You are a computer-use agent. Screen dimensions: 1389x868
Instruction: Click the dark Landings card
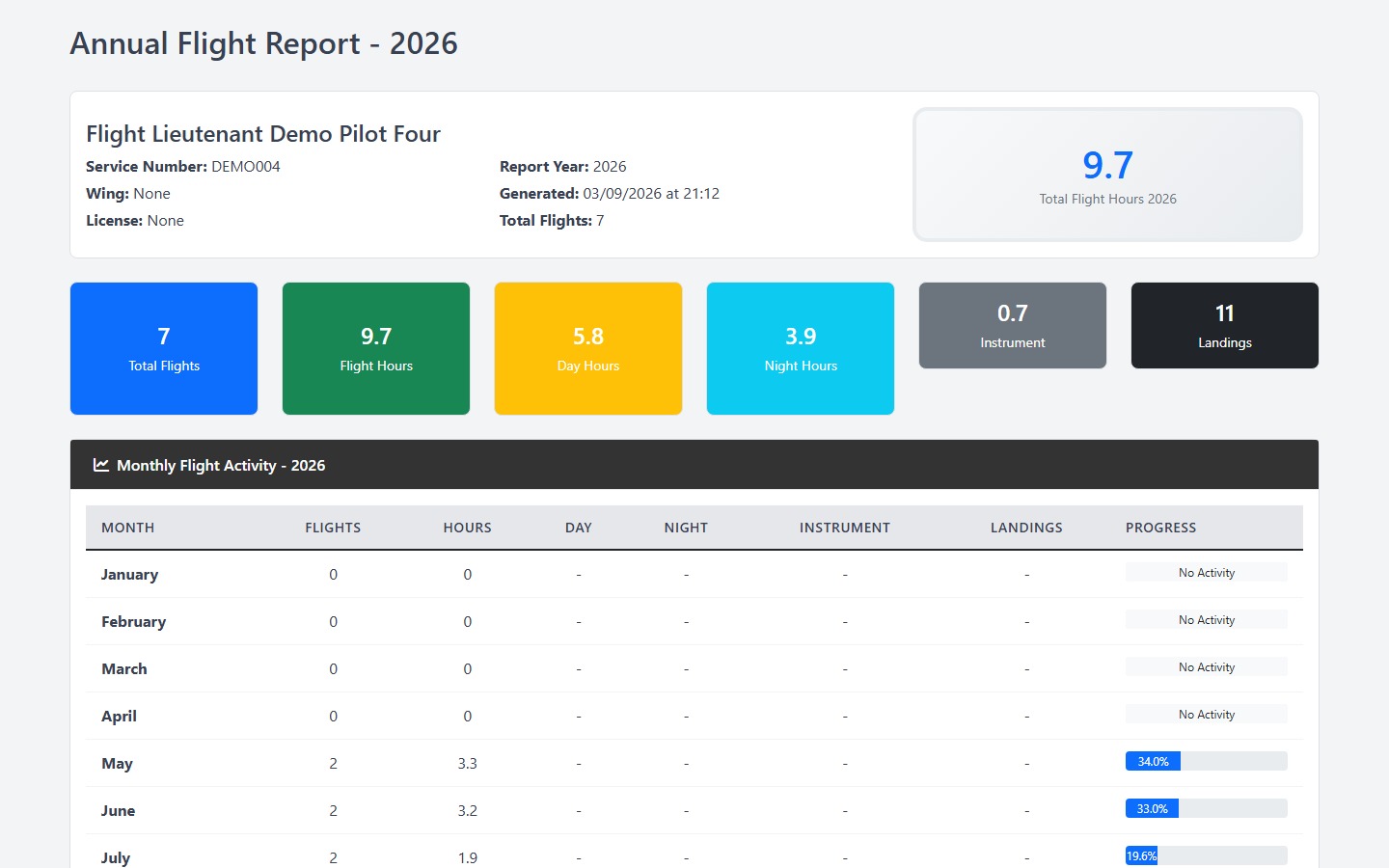point(1225,325)
